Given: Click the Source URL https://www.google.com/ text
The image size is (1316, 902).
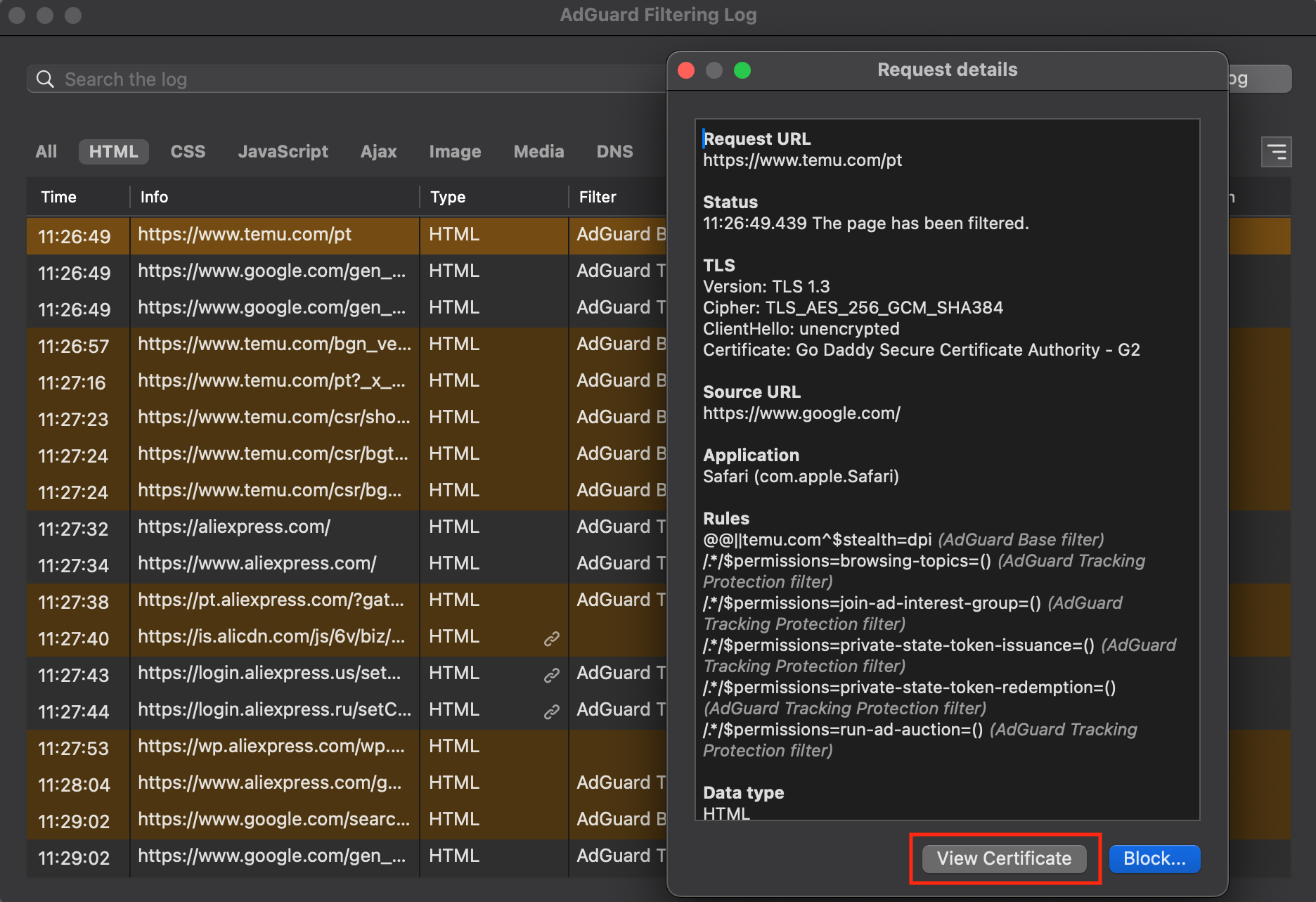Looking at the screenshot, I should point(801,413).
